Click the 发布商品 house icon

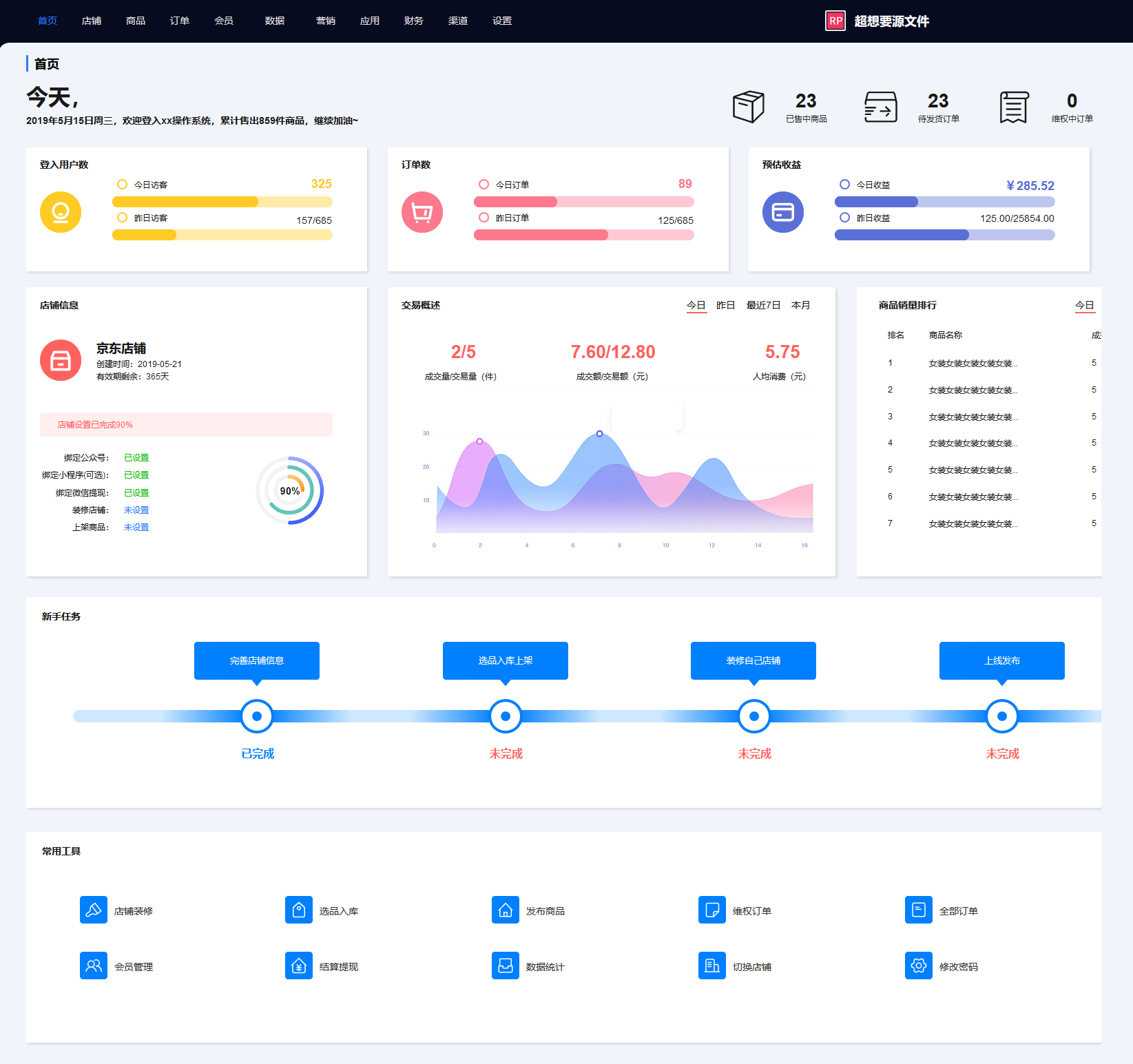point(506,910)
